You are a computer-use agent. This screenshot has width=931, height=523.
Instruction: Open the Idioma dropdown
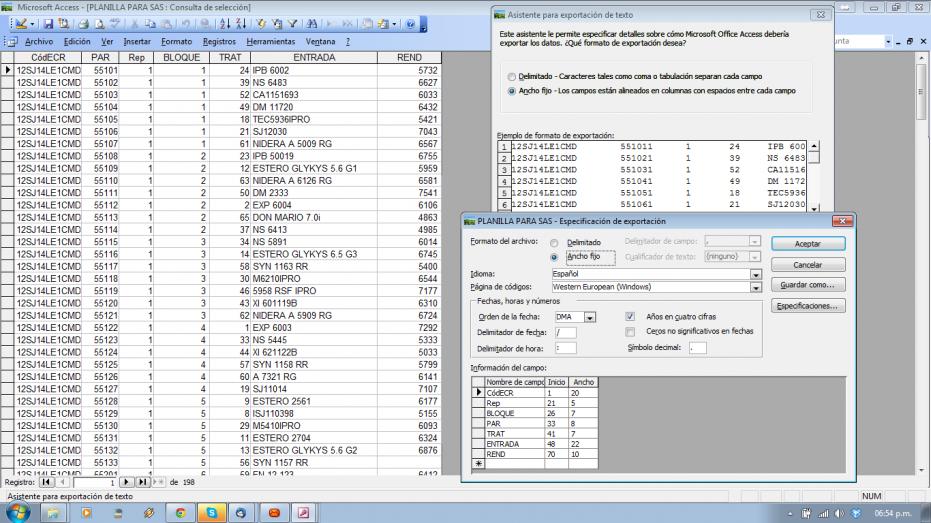755,274
